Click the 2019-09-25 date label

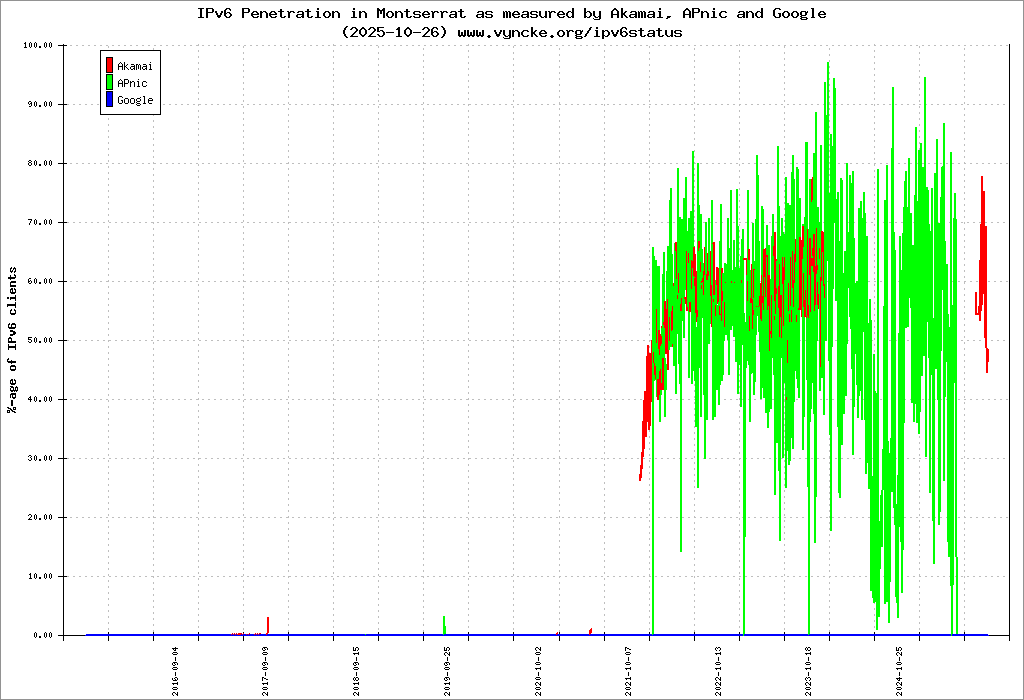point(447,671)
